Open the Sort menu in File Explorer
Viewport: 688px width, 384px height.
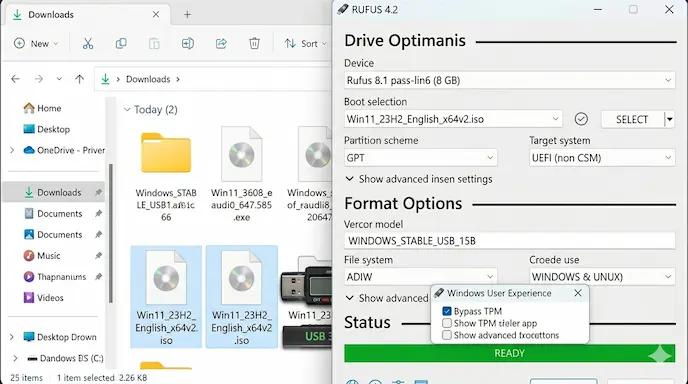click(x=305, y=43)
